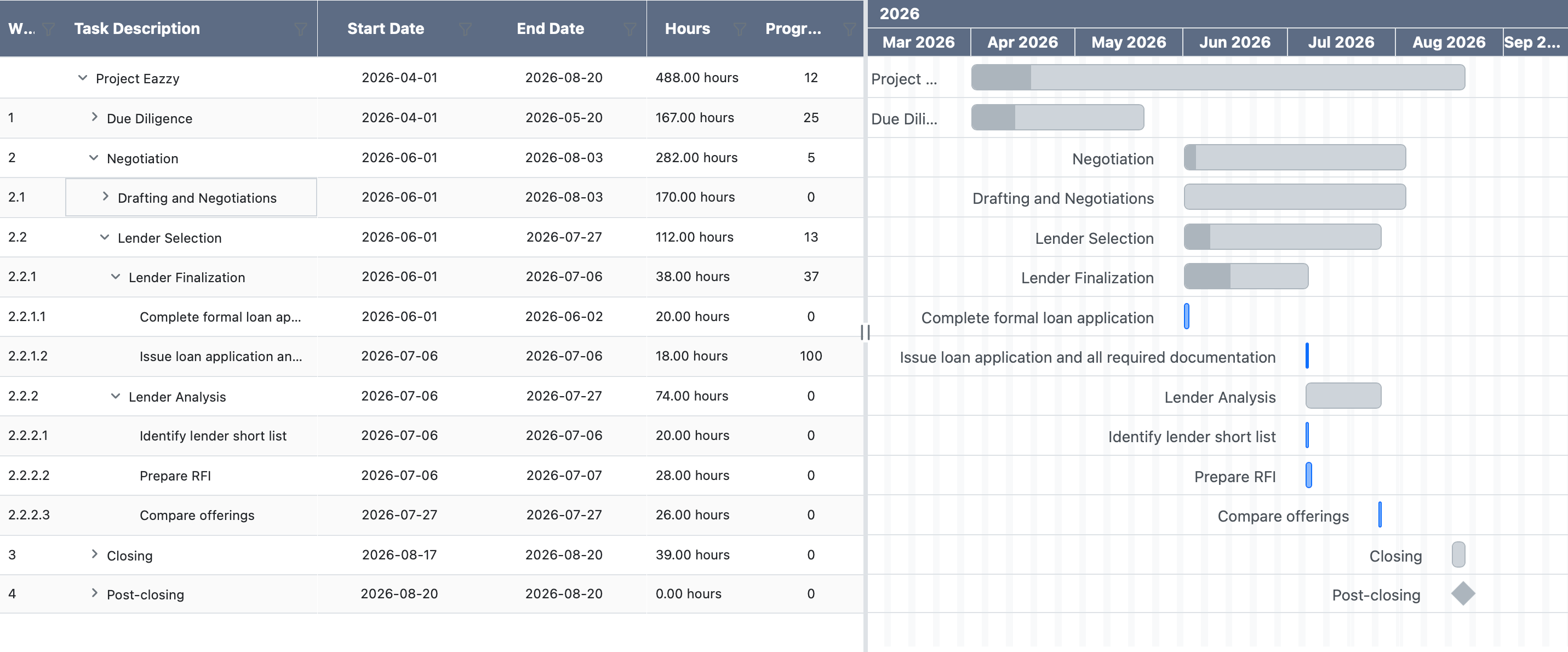Open filter on the Progress column
This screenshot has width=1568, height=652.
(849, 28)
